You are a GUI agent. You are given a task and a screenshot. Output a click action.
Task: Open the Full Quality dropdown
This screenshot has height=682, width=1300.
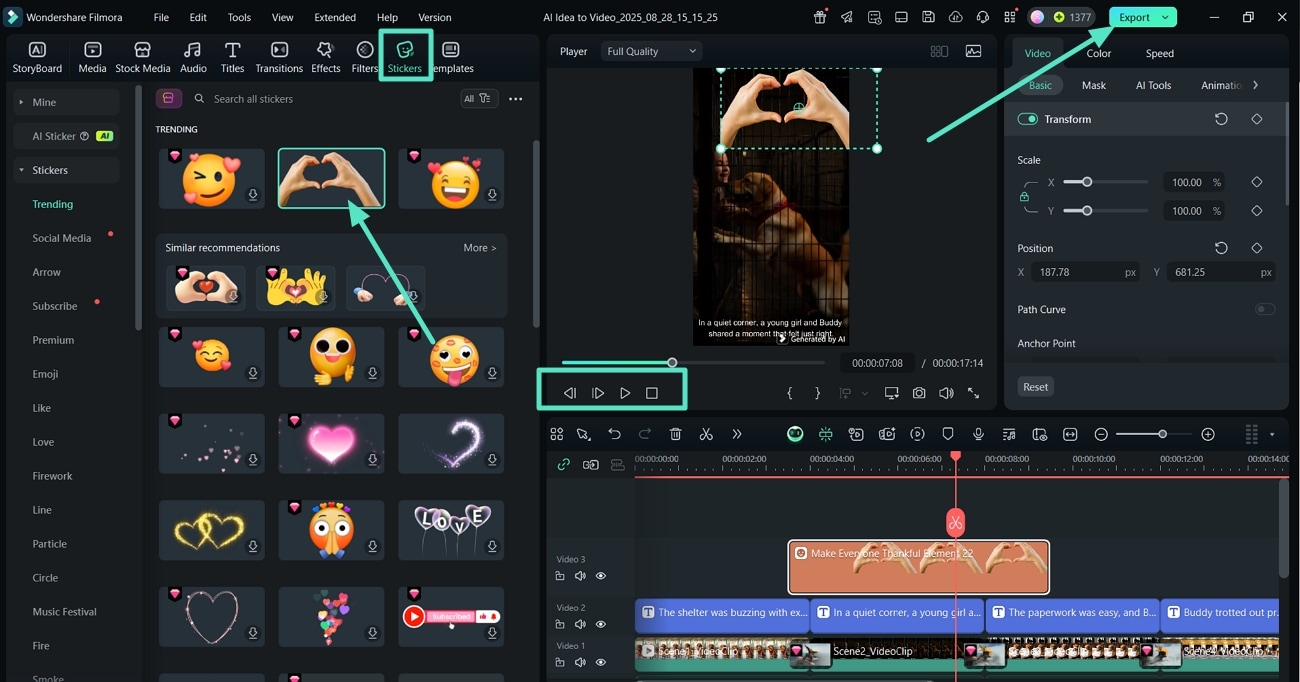(x=651, y=51)
